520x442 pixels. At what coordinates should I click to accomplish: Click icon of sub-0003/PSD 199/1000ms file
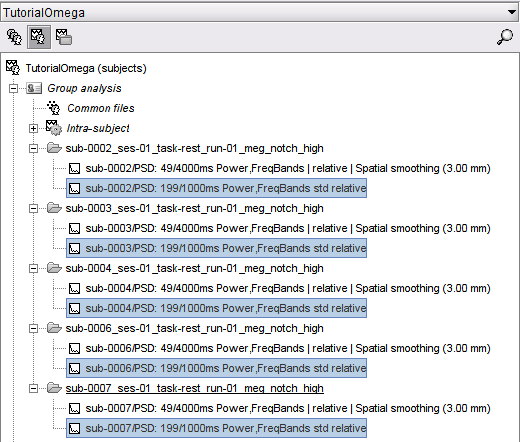[x=74, y=248]
